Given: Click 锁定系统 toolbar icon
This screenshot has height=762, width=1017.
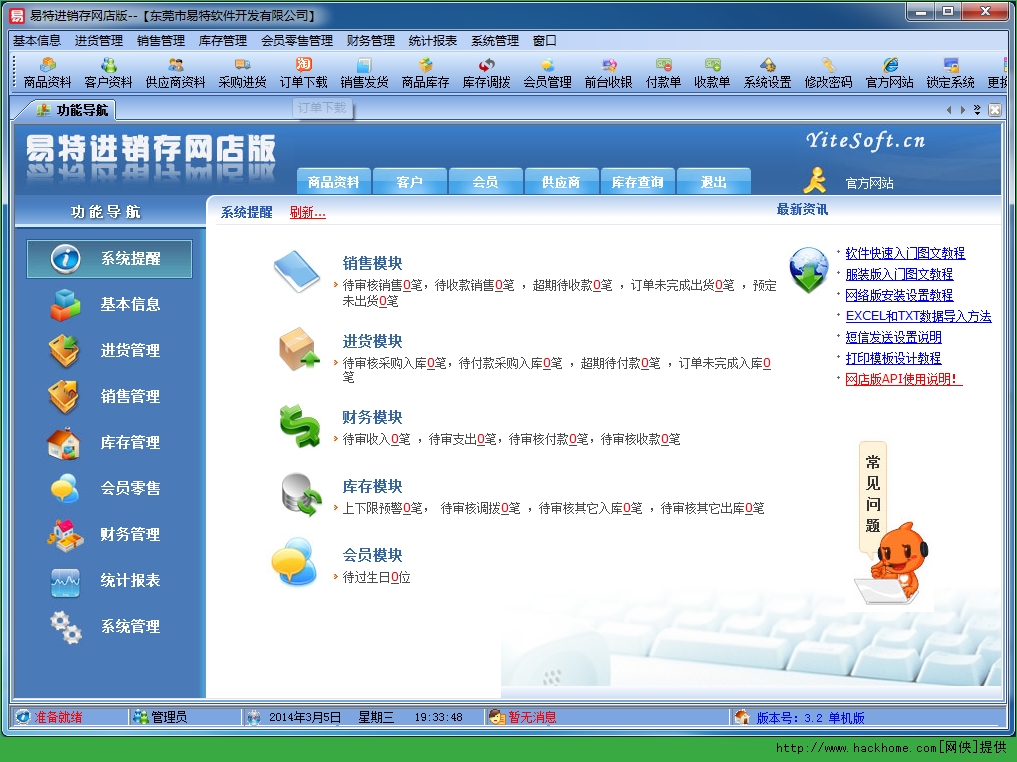Looking at the screenshot, I should (950, 73).
